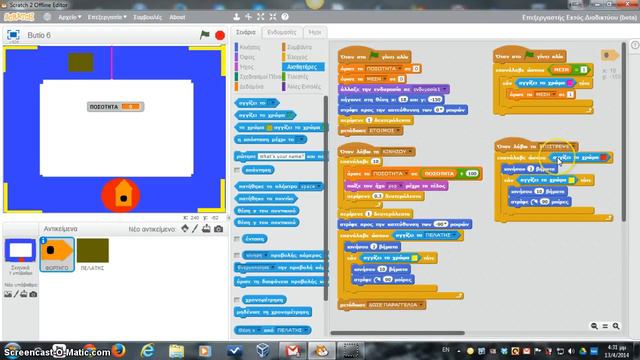The height and width of the screenshot is (360, 640).
Task: Click the globe language icon
Action: (47, 17)
